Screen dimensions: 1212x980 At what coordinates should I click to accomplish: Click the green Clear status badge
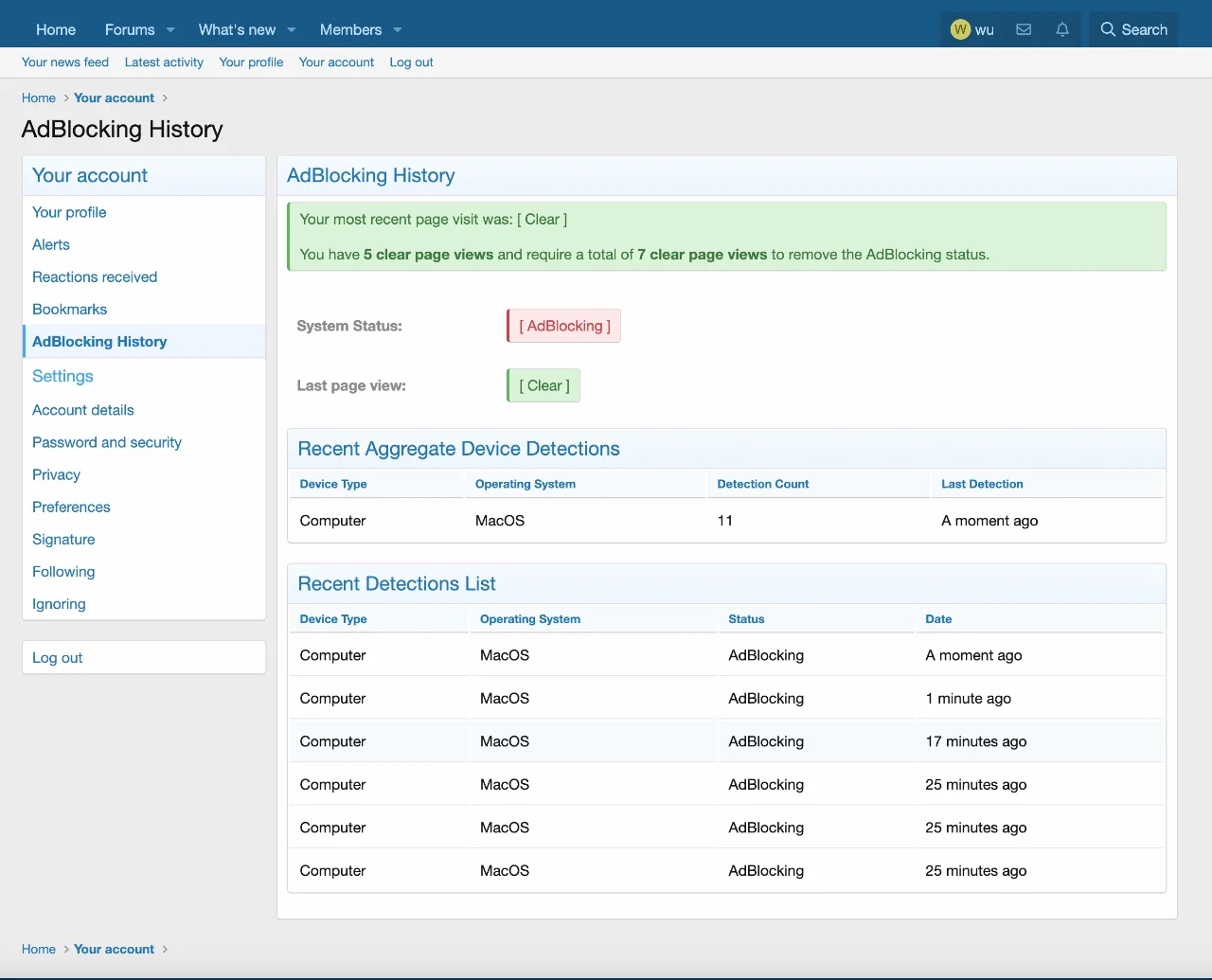tap(544, 386)
